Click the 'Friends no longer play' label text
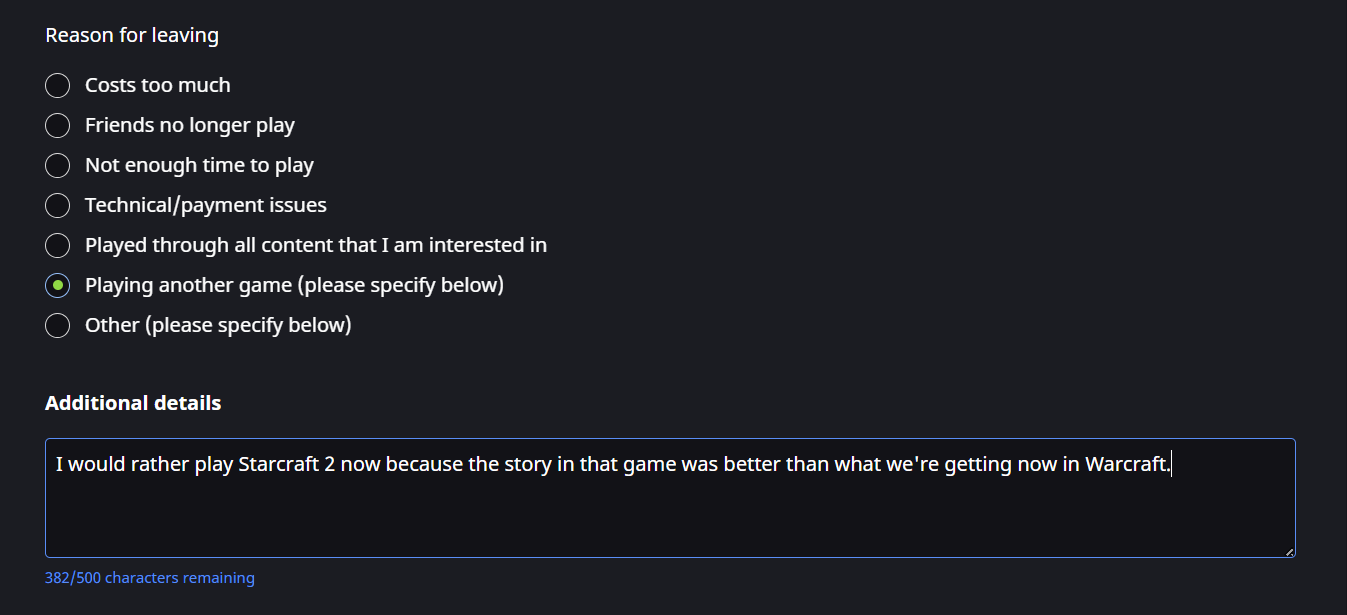This screenshot has width=1347, height=615. tap(189, 126)
